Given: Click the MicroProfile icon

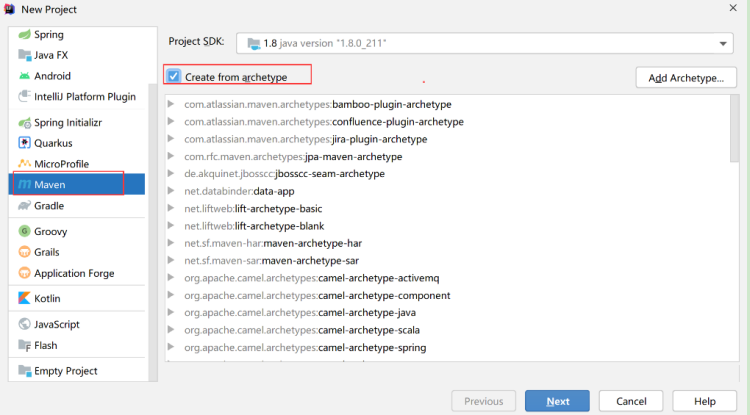Looking at the screenshot, I should click(x=24, y=164).
